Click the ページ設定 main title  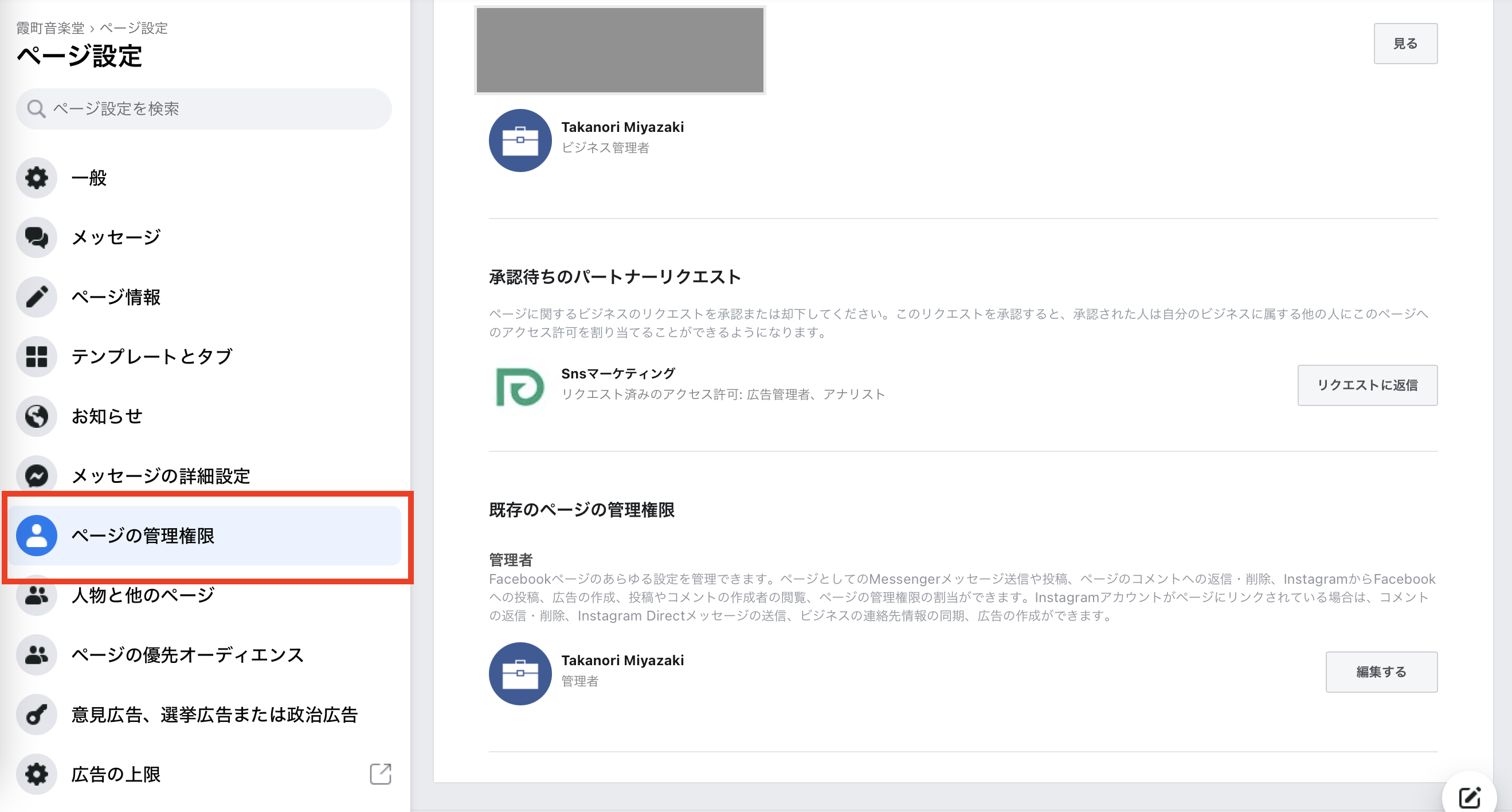79,56
